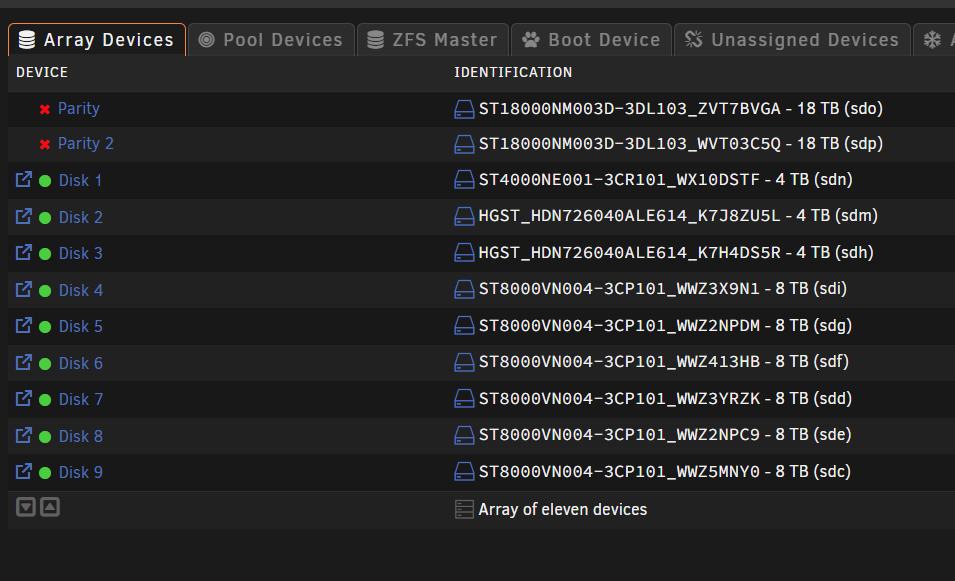Browse Disk 7 via its external-link icon
The height and width of the screenshot is (581, 955).
[24, 398]
